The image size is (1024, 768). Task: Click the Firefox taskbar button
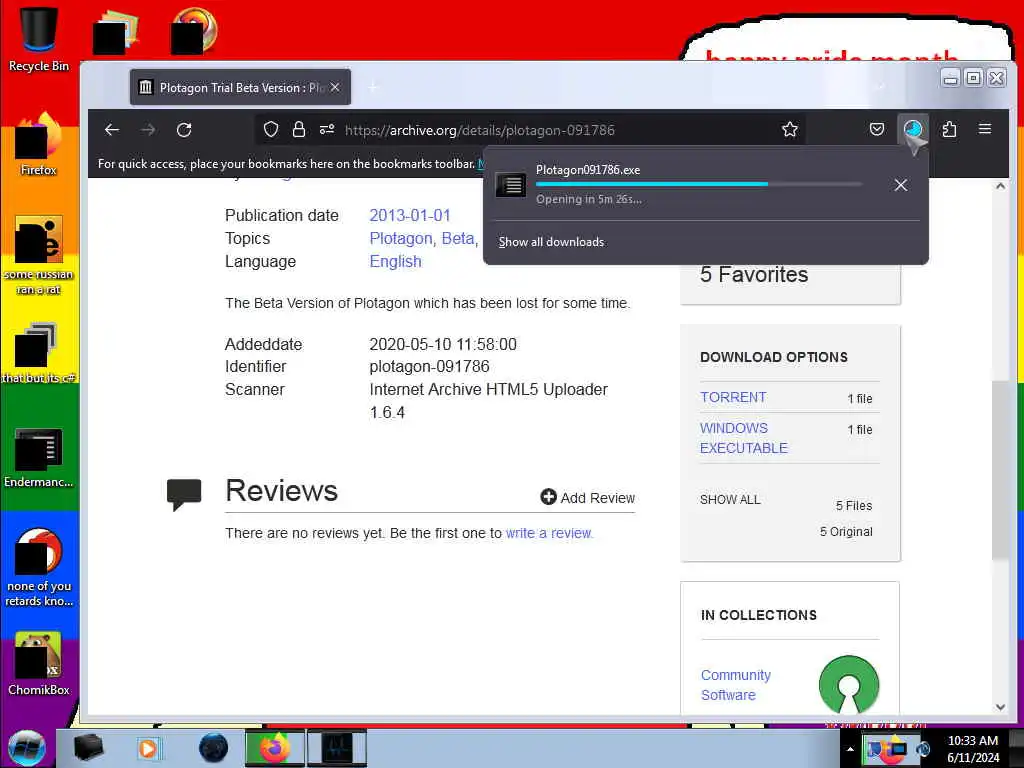click(274, 748)
